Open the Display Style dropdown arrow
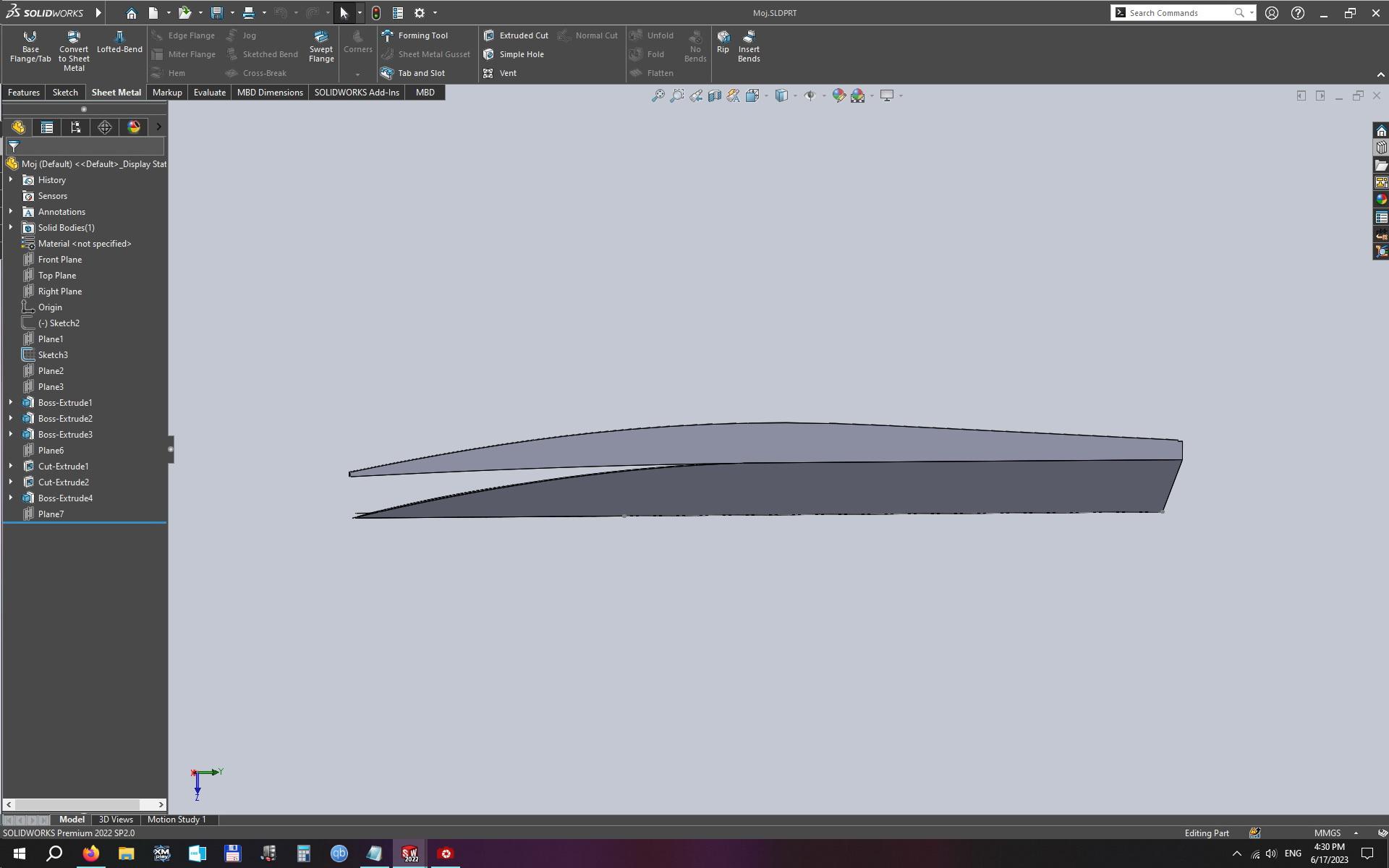 tap(795, 96)
